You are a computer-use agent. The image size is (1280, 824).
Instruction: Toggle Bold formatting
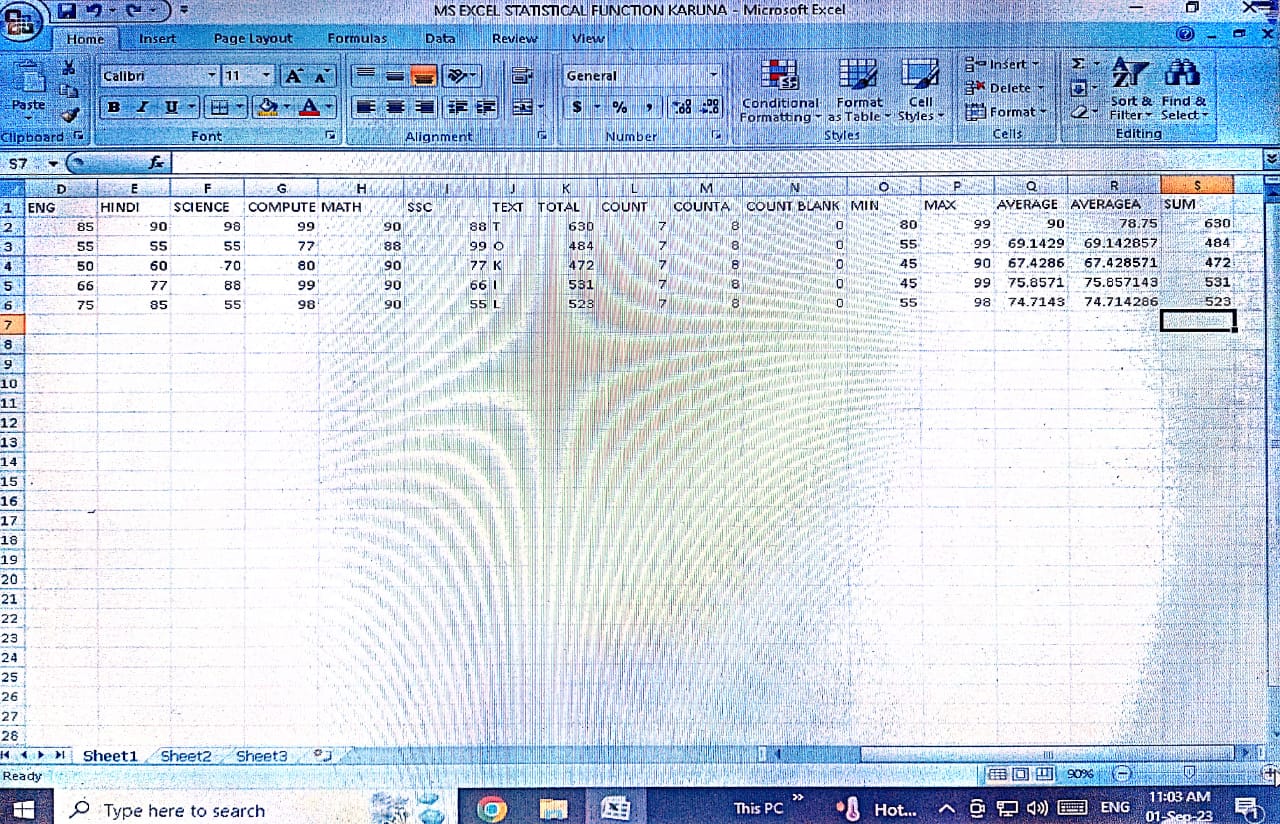[x=114, y=107]
